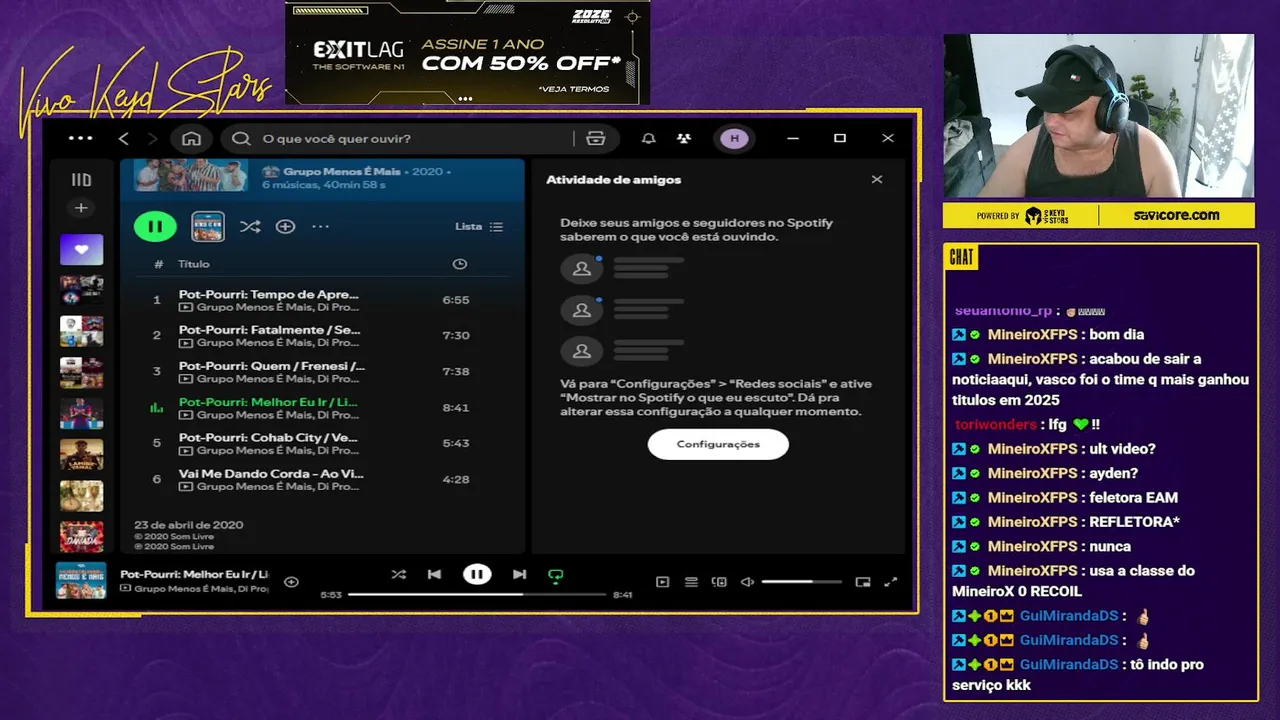Image resolution: width=1280 pixels, height=720 pixels.
Task: Open ExitLag "Assine 1 ano" ad banner
Action: (x=467, y=53)
